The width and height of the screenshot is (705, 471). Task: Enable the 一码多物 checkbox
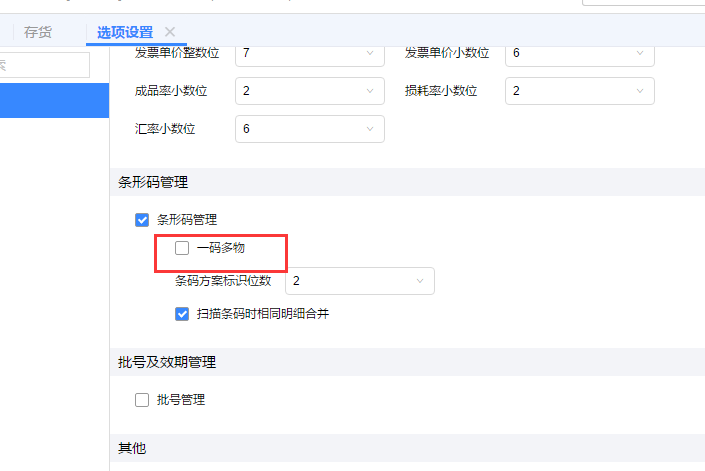pos(182,248)
